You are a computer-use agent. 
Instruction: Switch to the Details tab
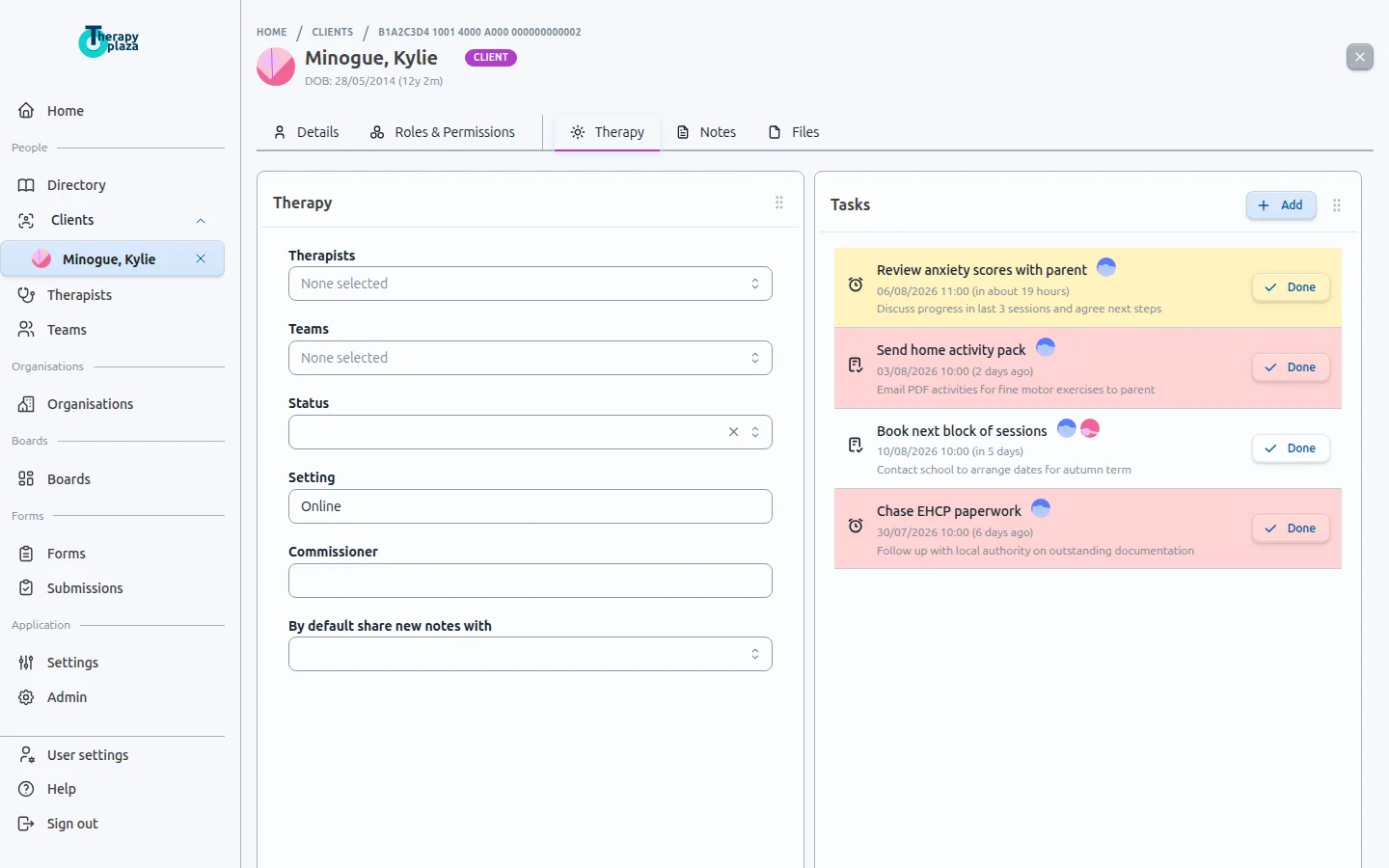[x=307, y=132]
